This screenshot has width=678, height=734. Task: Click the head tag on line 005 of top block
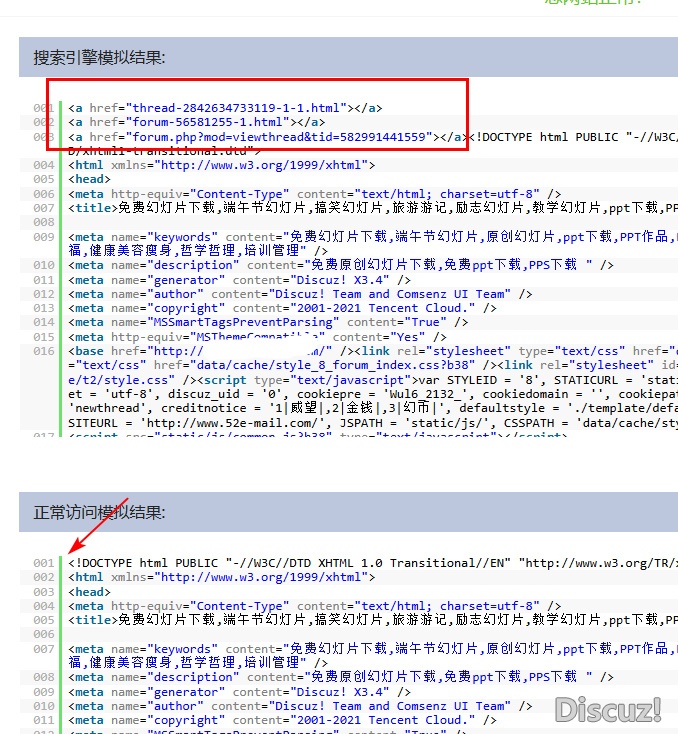[x=90, y=179]
